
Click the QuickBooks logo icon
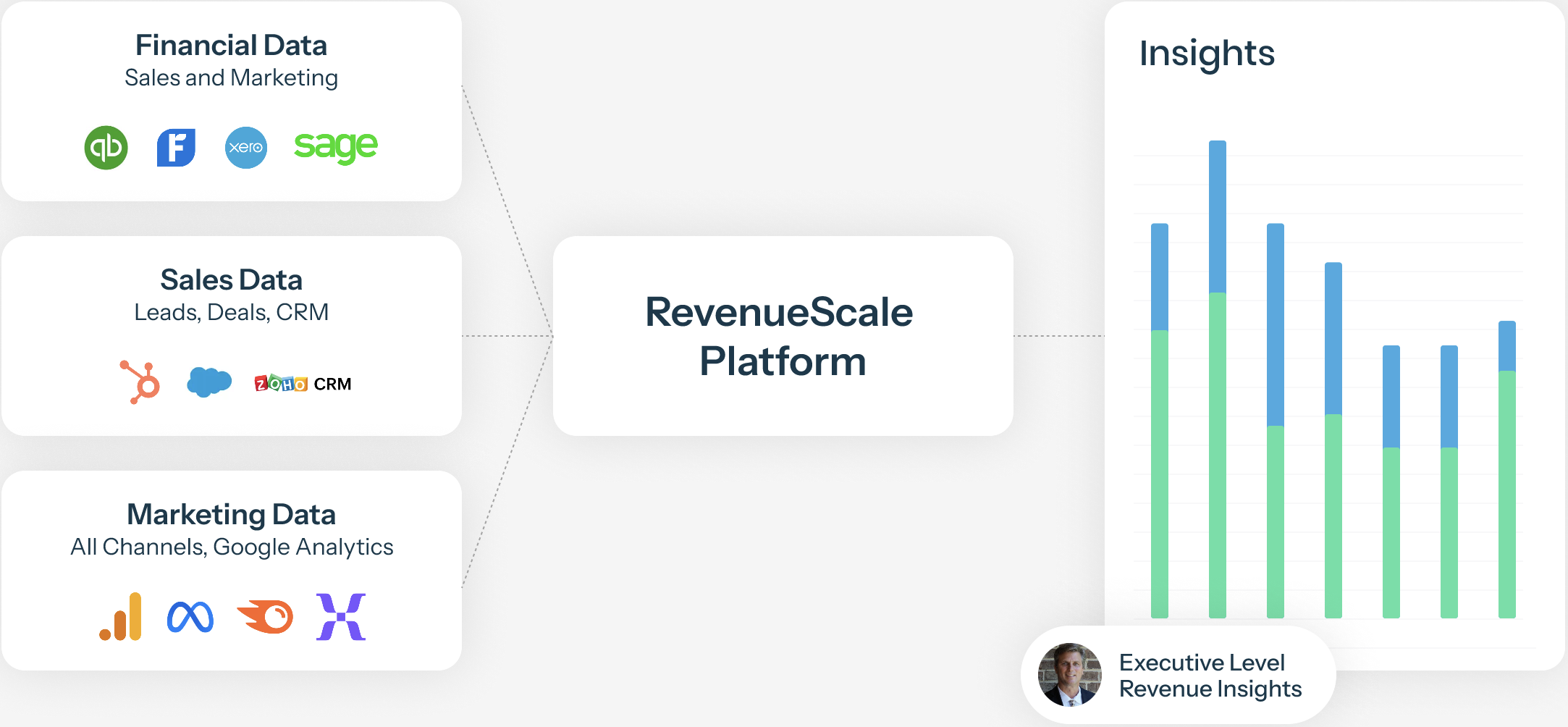tap(106, 148)
